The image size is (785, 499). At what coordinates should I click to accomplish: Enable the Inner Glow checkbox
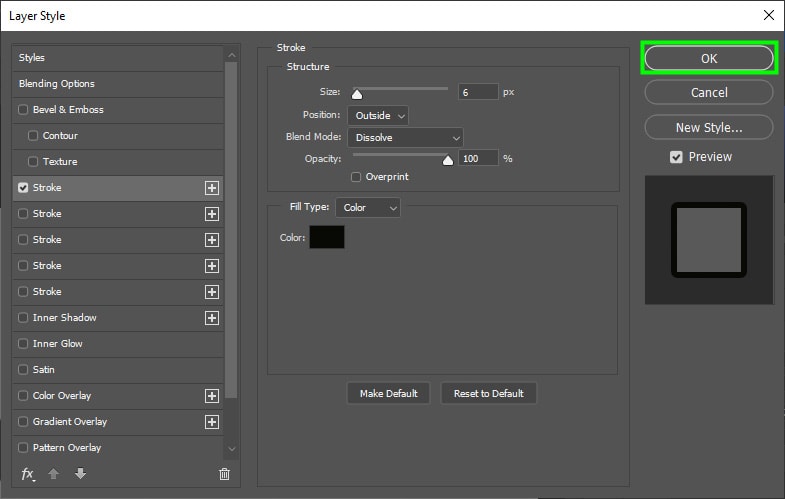pyautogui.click(x=23, y=344)
